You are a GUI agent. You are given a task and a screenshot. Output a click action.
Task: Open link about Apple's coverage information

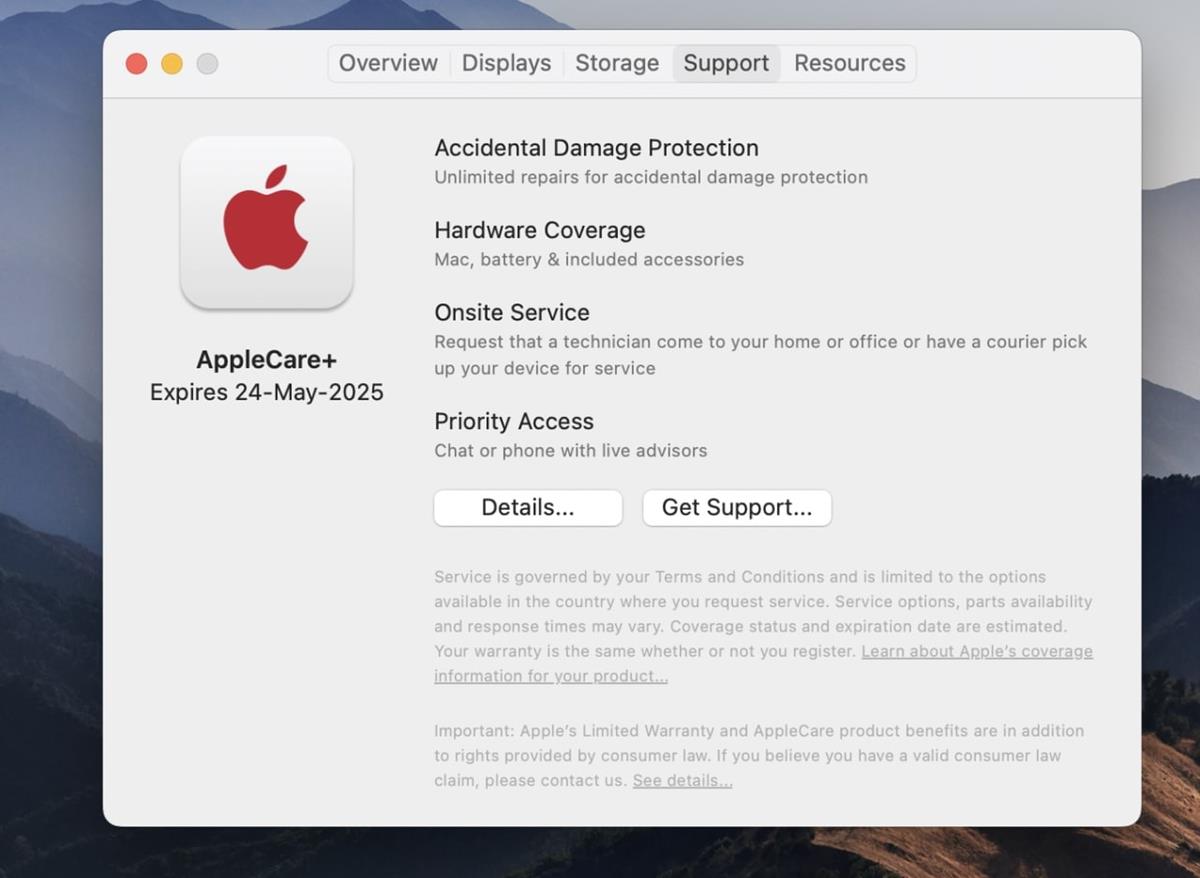[977, 651]
